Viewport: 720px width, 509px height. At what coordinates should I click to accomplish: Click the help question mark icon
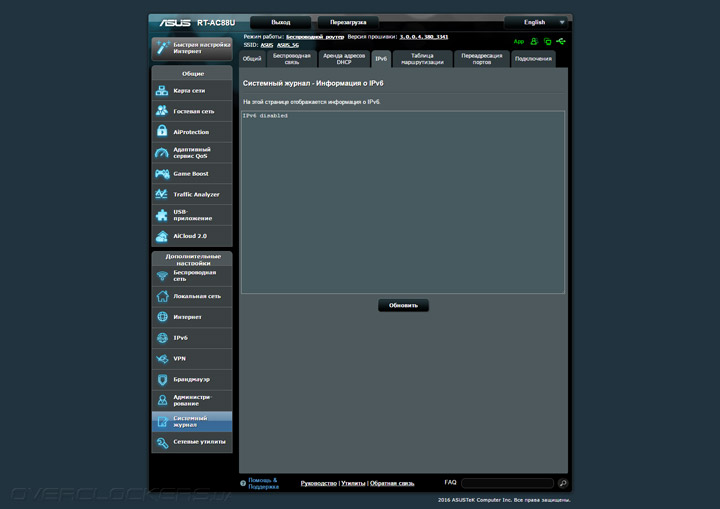pyautogui.click(x=243, y=483)
